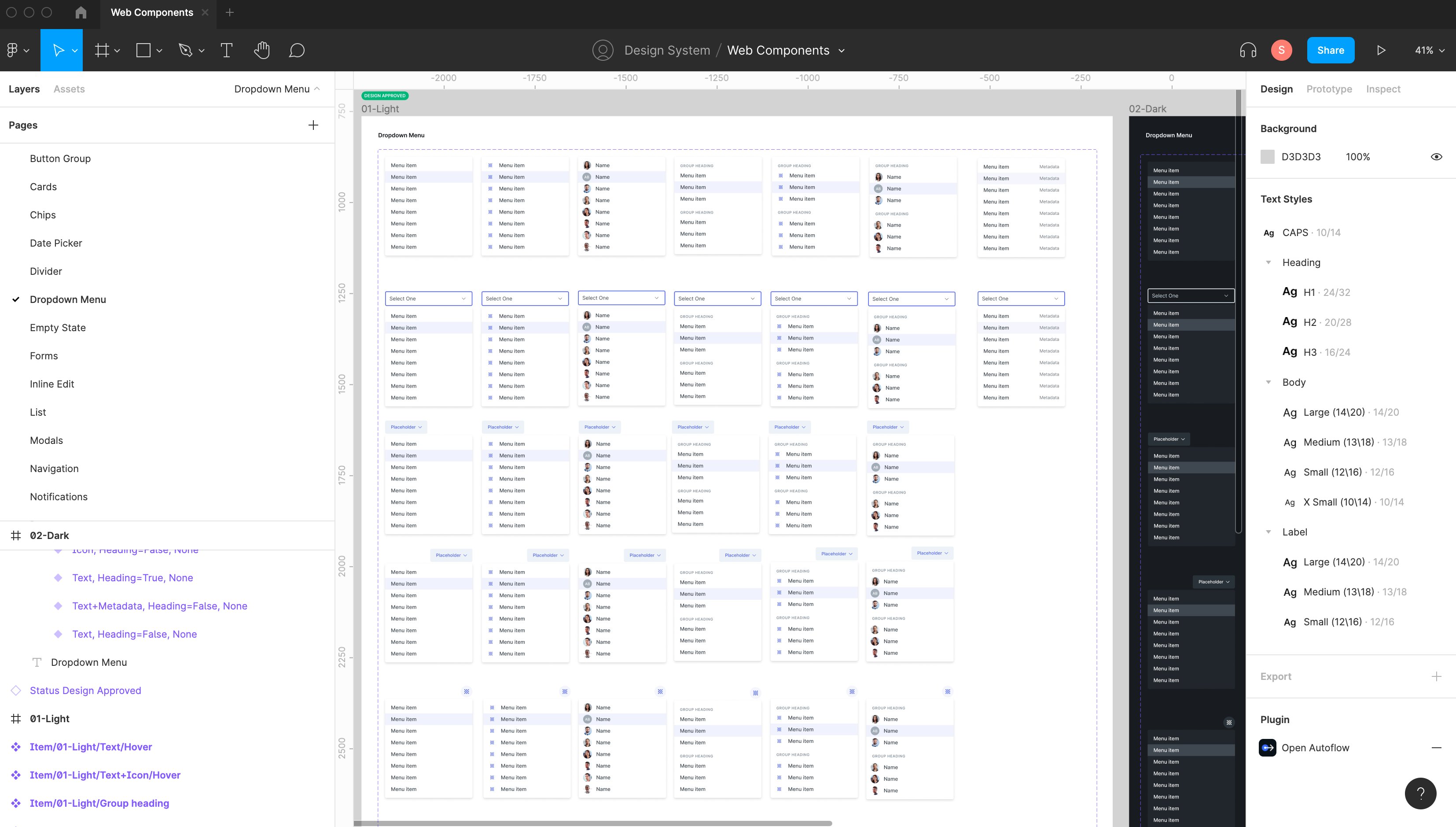Select the Rectangle shape tool

(x=143, y=50)
